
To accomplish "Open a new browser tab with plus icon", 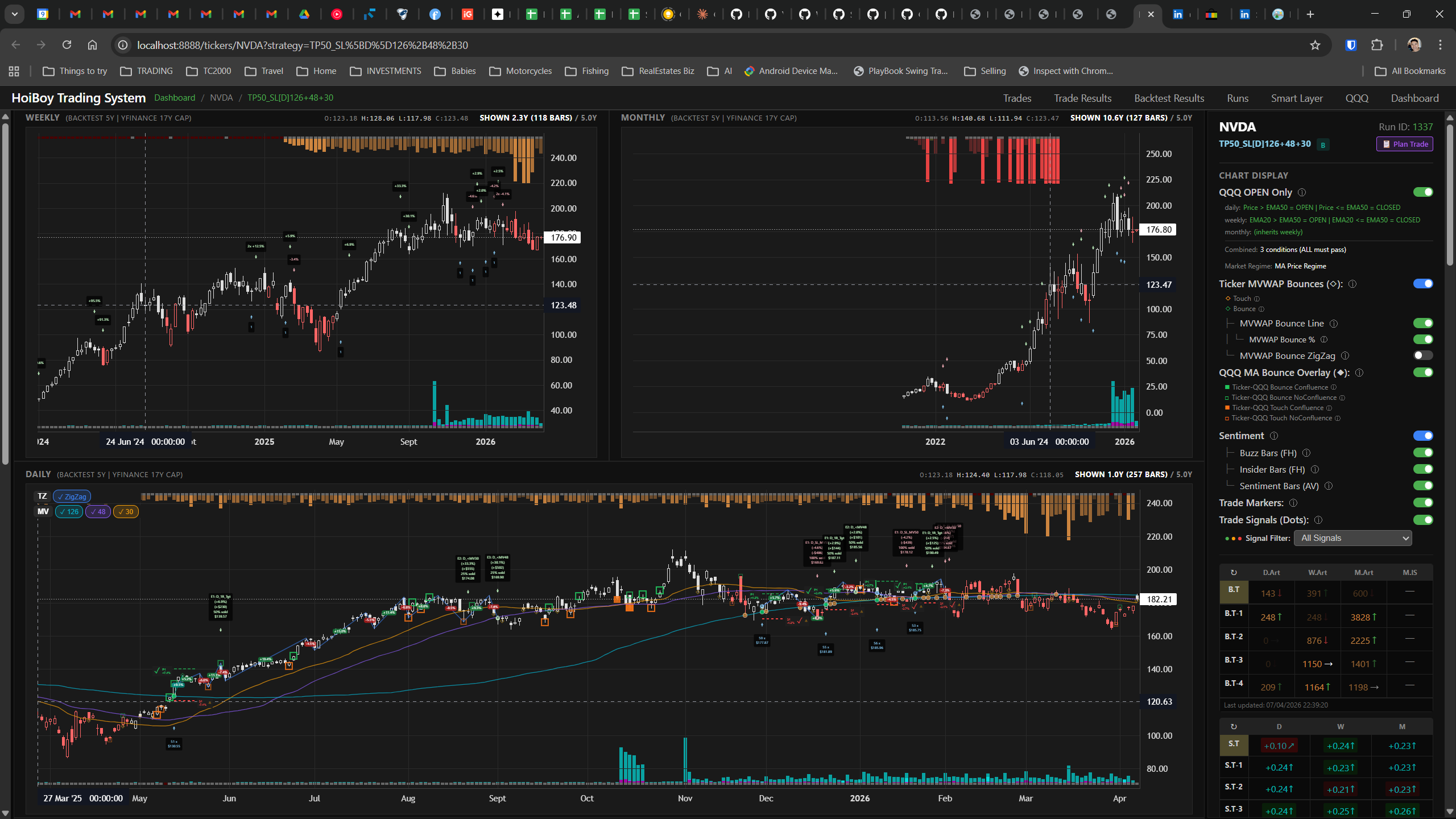I will 1310,14.
